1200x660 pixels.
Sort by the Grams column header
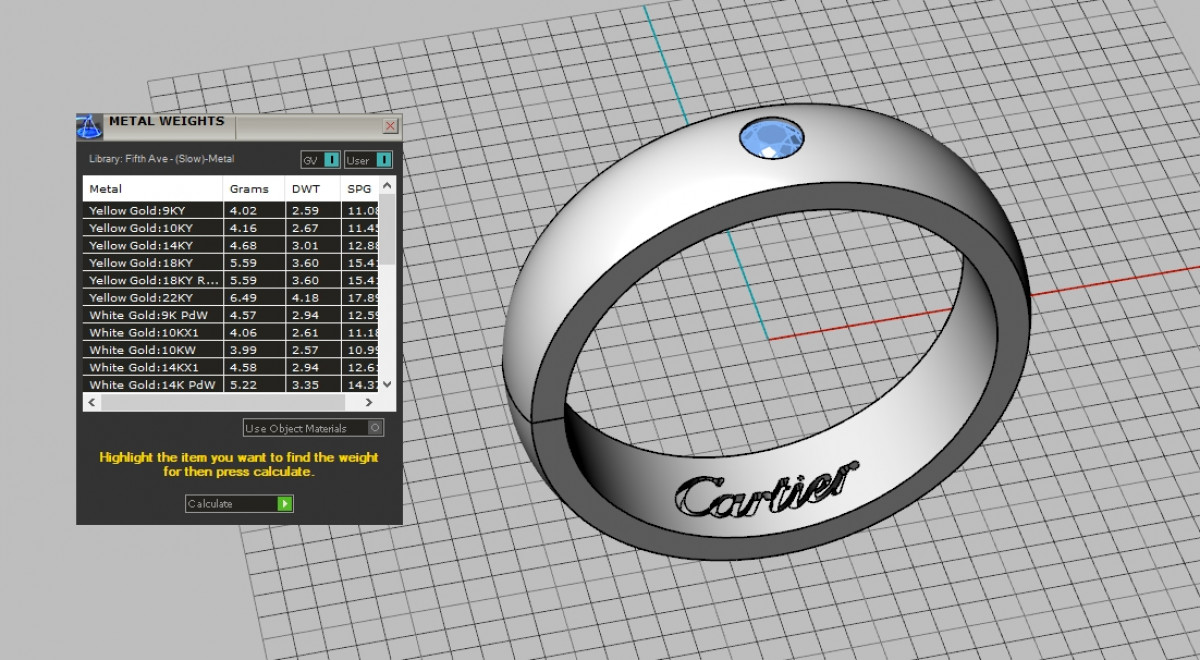tap(254, 188)
